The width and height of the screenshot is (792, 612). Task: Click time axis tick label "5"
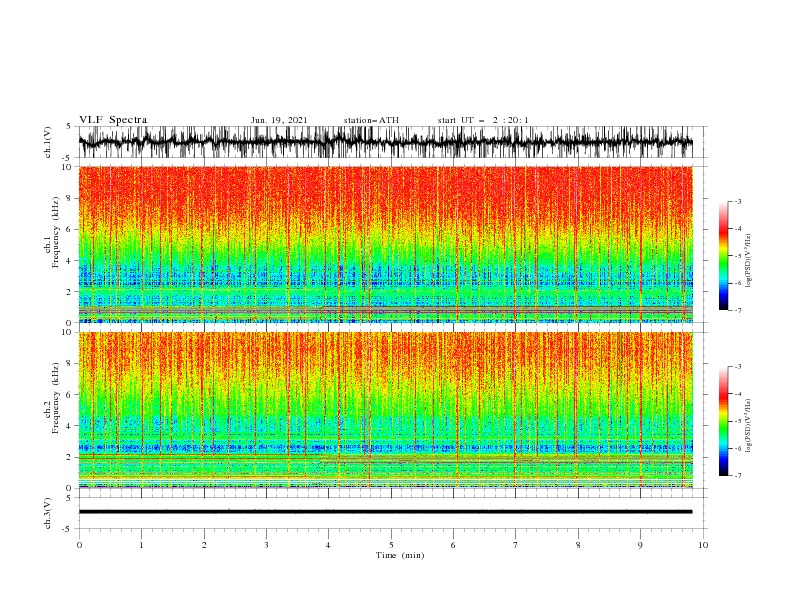[391, 545]
